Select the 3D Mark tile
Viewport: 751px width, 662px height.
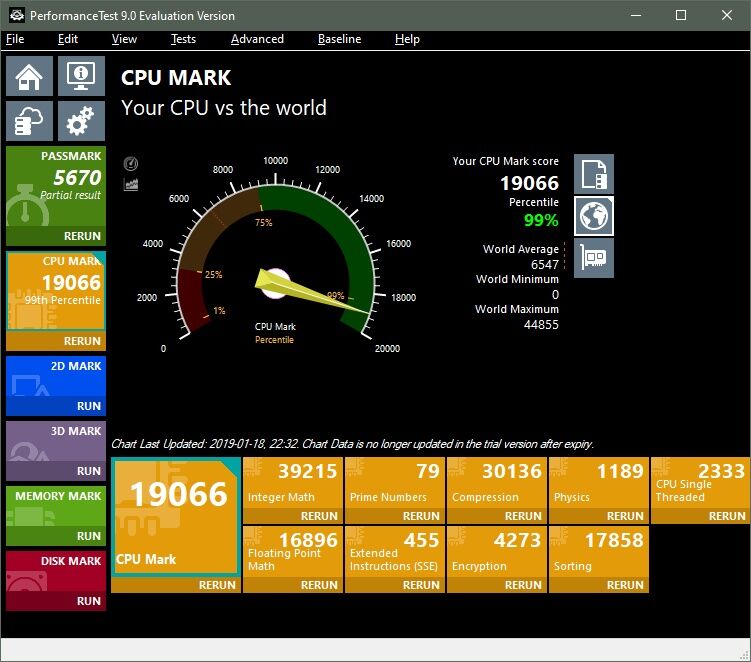(x=56, y=442)
